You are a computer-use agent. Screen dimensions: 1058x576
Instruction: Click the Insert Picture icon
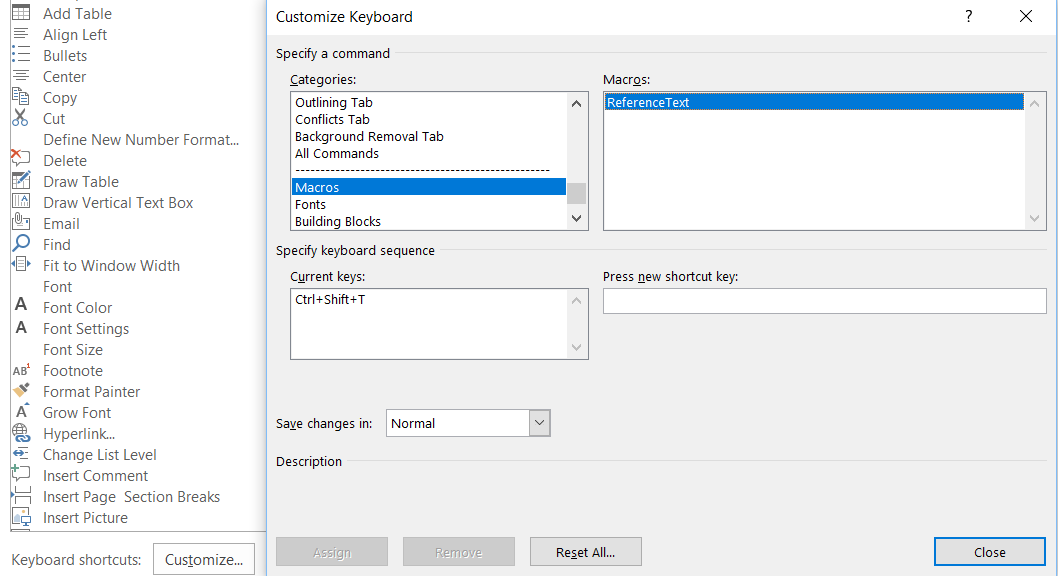coord(22,517)
